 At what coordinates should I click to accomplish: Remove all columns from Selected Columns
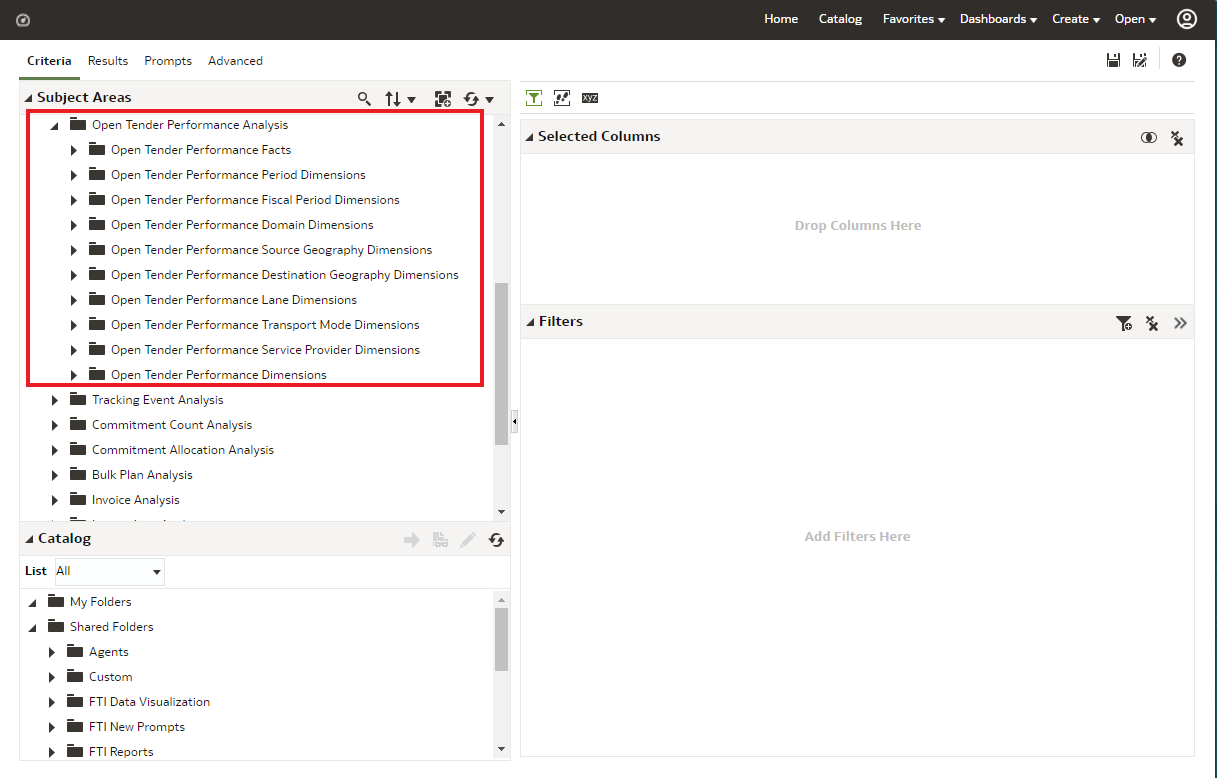click(1177, 138)
